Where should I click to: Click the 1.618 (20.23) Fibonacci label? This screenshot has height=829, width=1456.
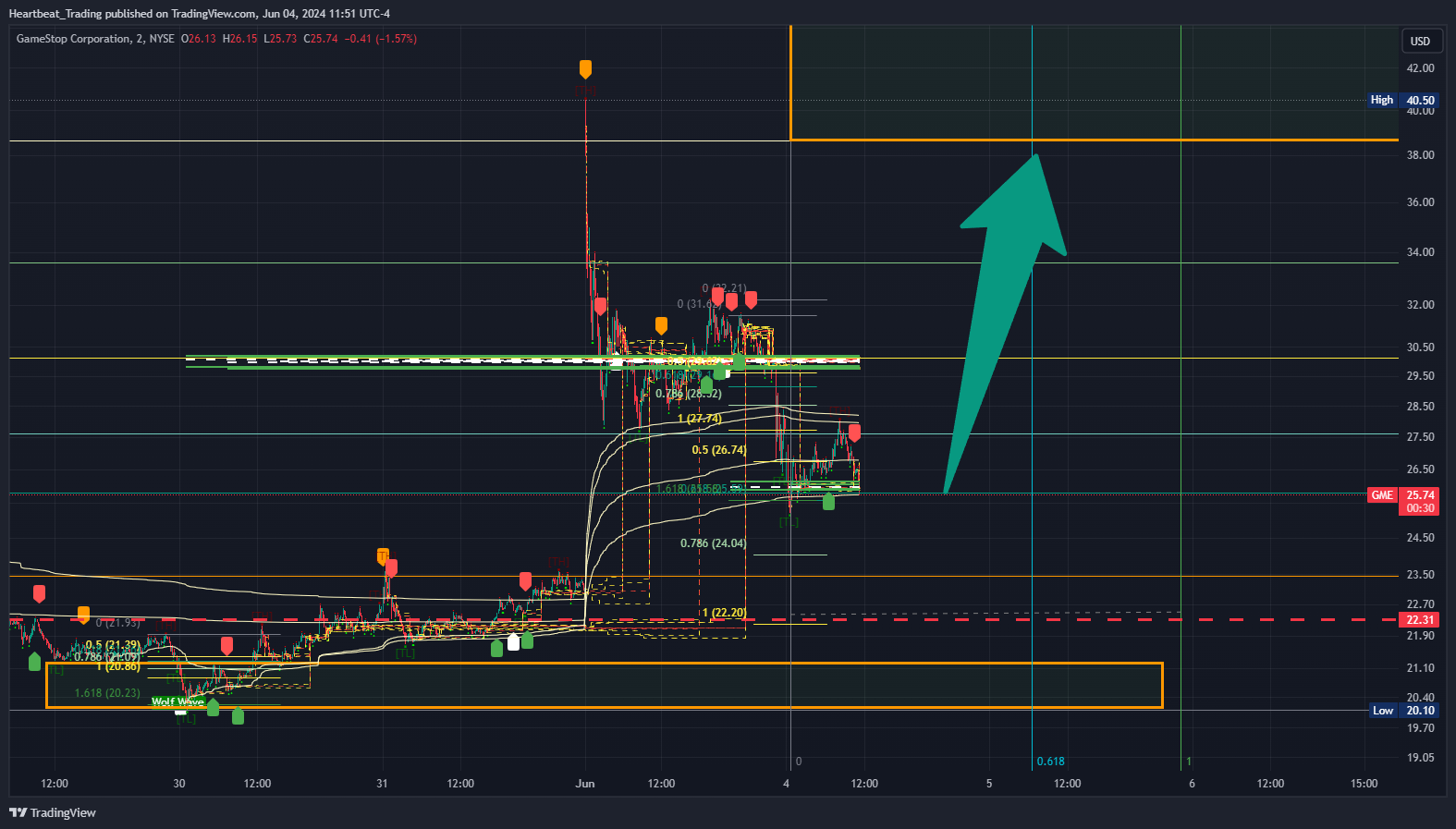108,693
